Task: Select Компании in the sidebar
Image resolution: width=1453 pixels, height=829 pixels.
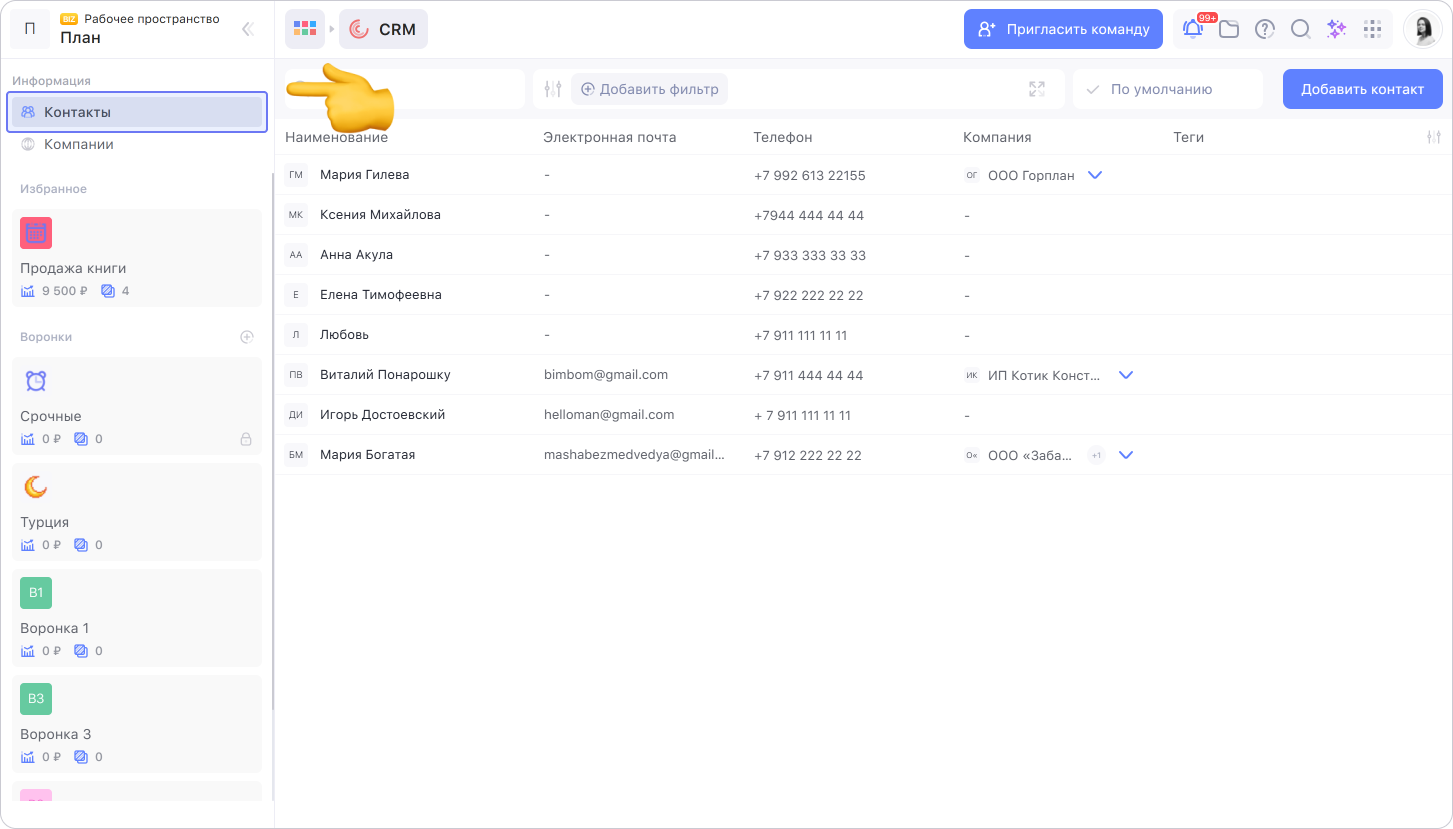Action: [78, 144]
